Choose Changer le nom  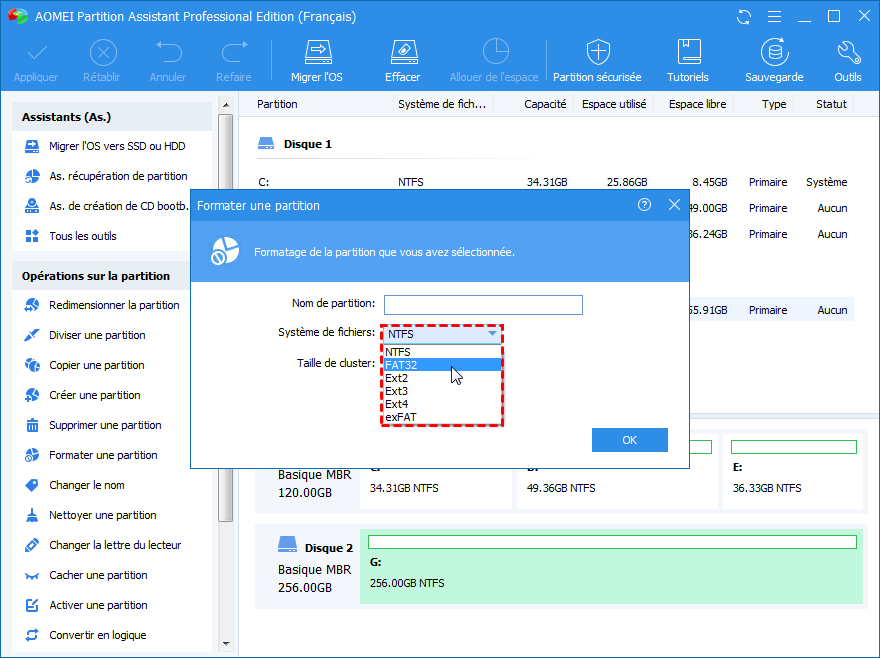click(74, 485)
